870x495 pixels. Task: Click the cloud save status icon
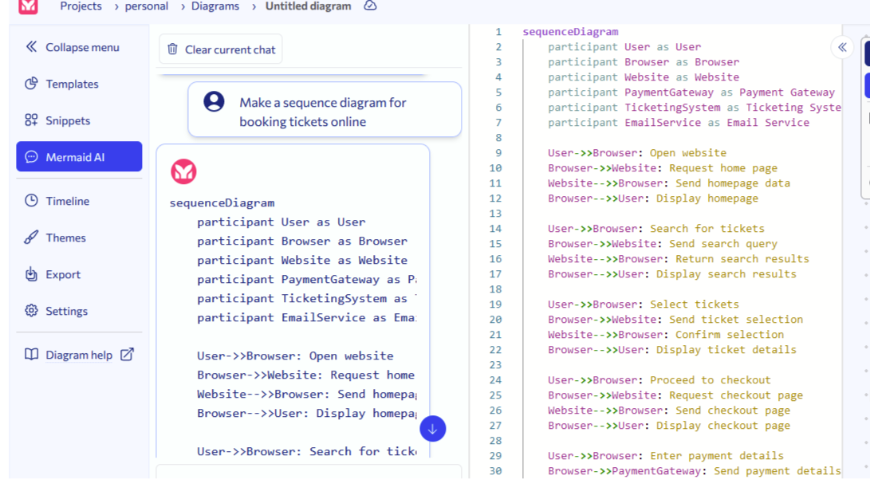point(370,6)
